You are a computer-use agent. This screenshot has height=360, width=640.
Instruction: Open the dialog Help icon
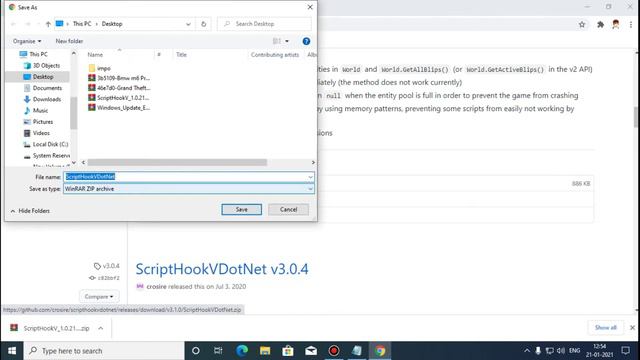pos(306,41)
